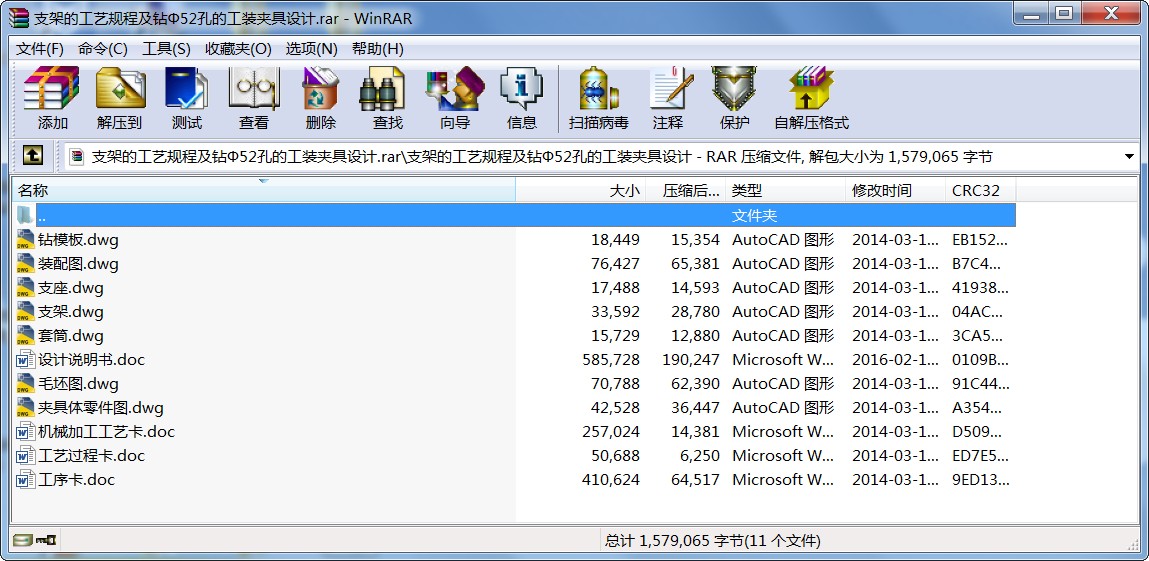
Task: Click the 扫描病毒 (Virus Scan) icon
Action: click(x=599, y=98)
